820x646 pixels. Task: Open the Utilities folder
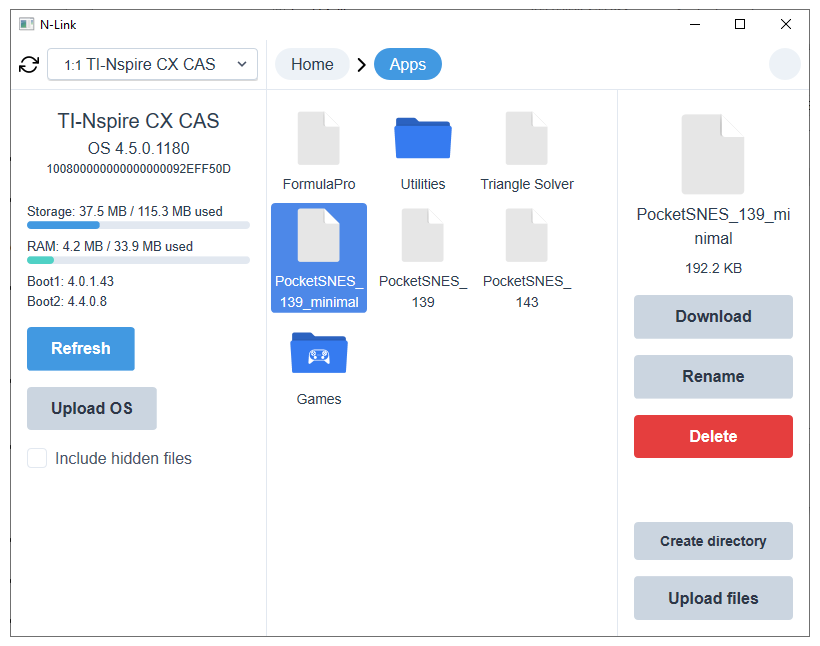[x=423, y=151]
